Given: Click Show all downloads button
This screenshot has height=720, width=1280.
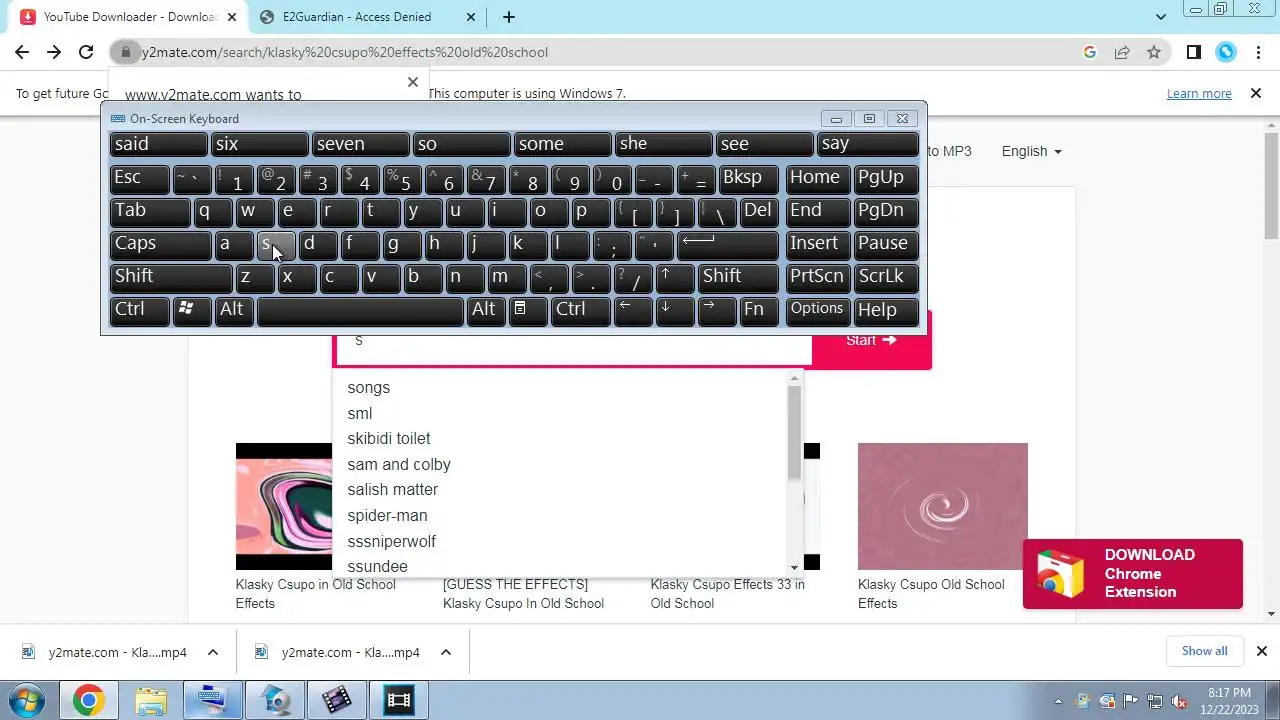Looking at the screenshot, I should (x=1204, y=651).
